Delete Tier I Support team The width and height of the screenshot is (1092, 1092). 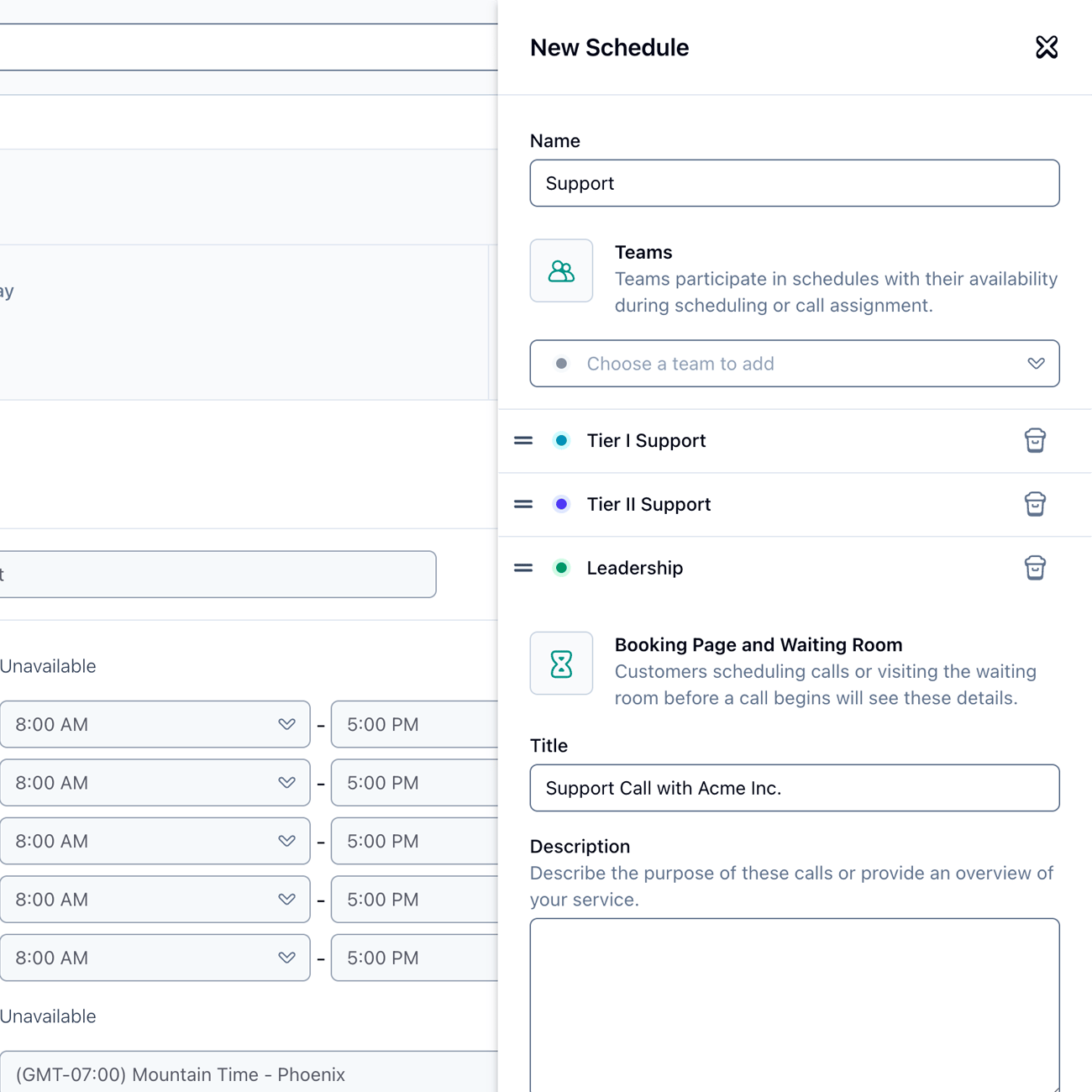coord(1035,440)
